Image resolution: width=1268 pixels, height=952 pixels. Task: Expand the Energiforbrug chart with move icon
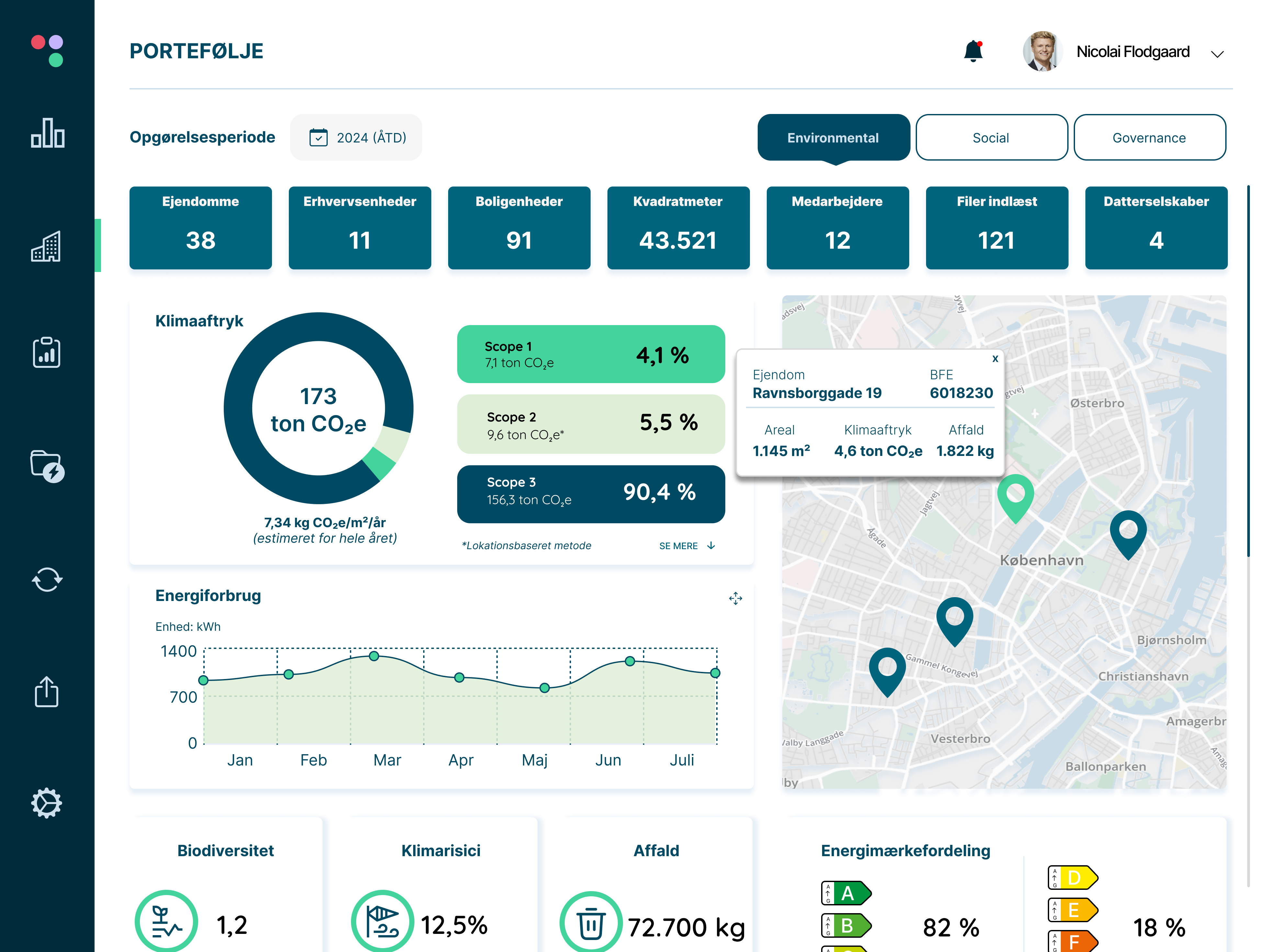tap(735, 598)
